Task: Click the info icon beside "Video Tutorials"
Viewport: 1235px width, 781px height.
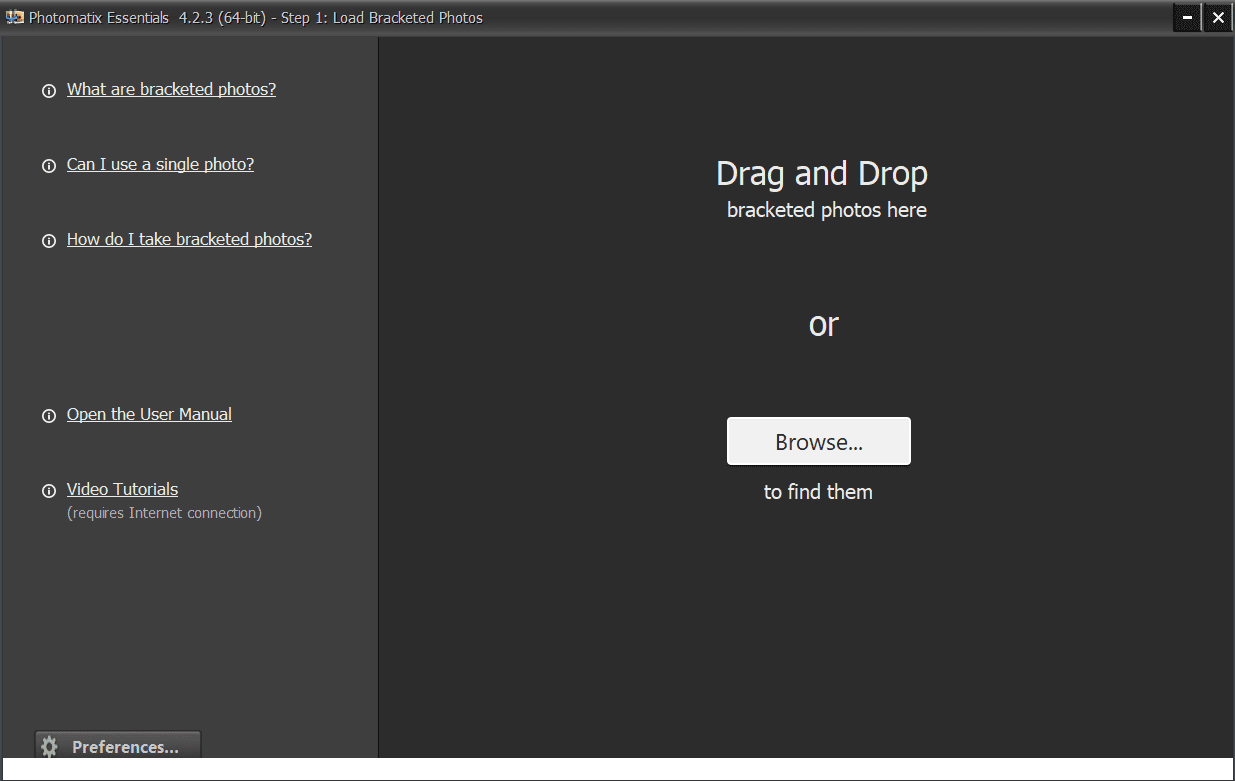Action: (x=49, y=491)
